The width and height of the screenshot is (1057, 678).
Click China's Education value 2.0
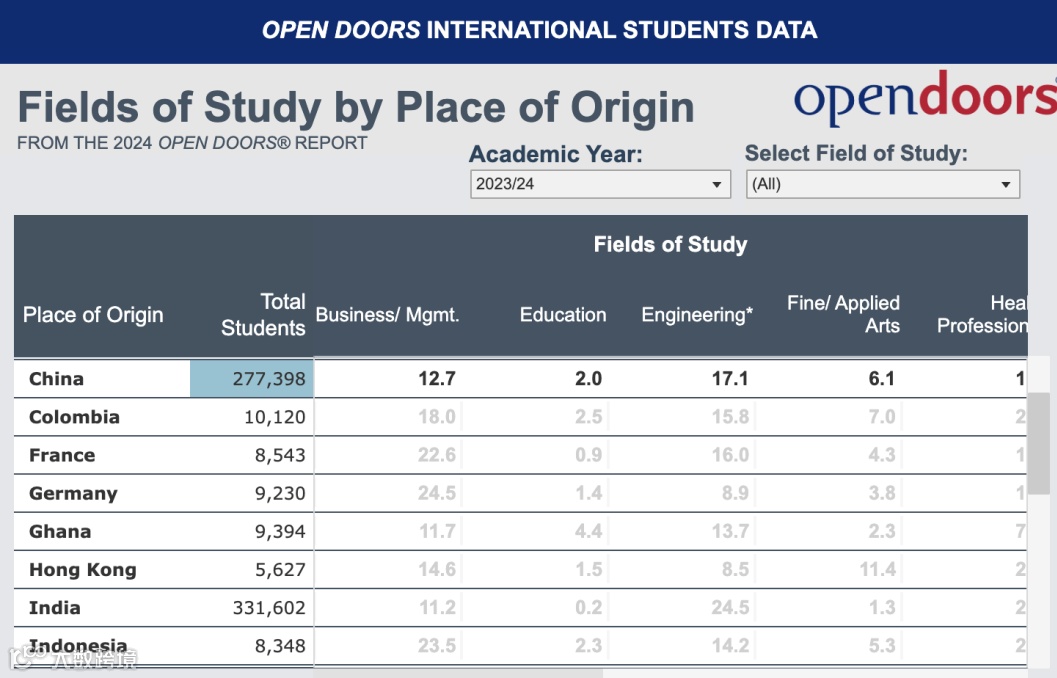[x=588, y=379]
